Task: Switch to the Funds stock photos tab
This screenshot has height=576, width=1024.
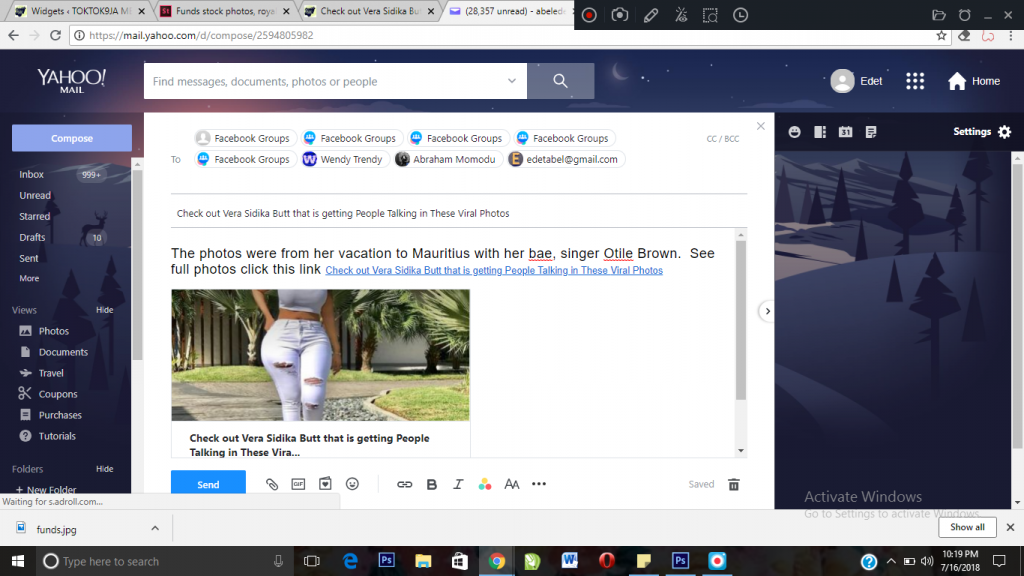Action: 225,11
